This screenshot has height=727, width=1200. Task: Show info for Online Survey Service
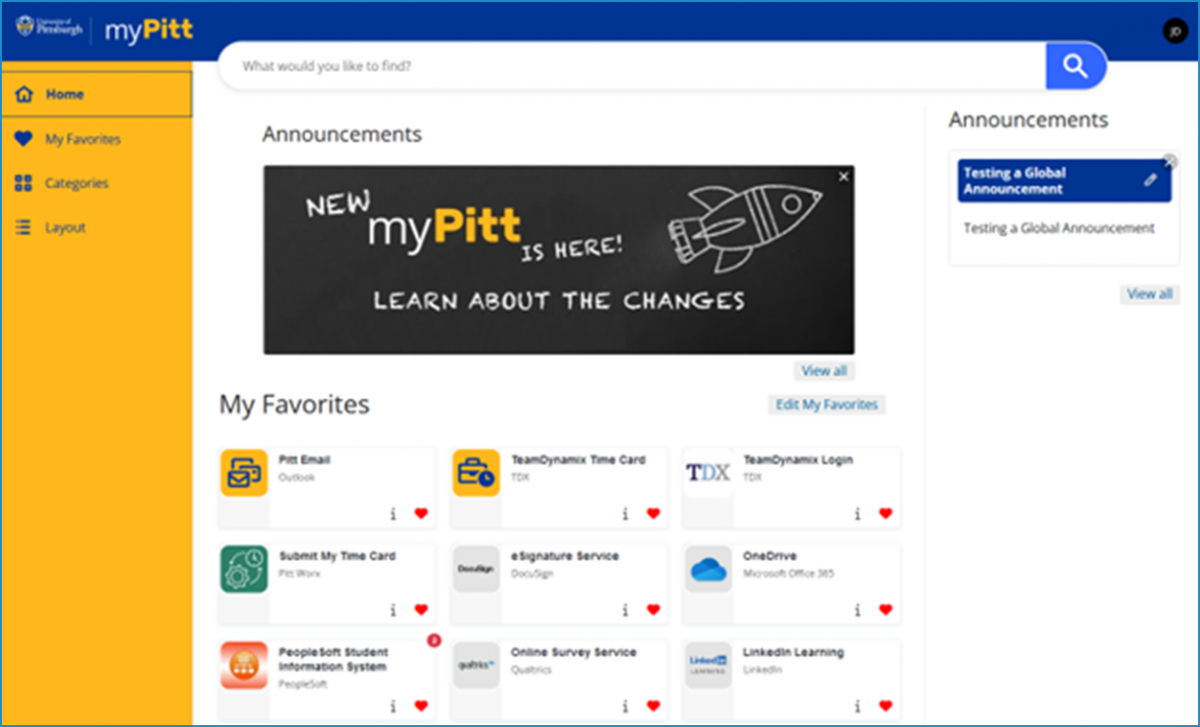[625, 706]
